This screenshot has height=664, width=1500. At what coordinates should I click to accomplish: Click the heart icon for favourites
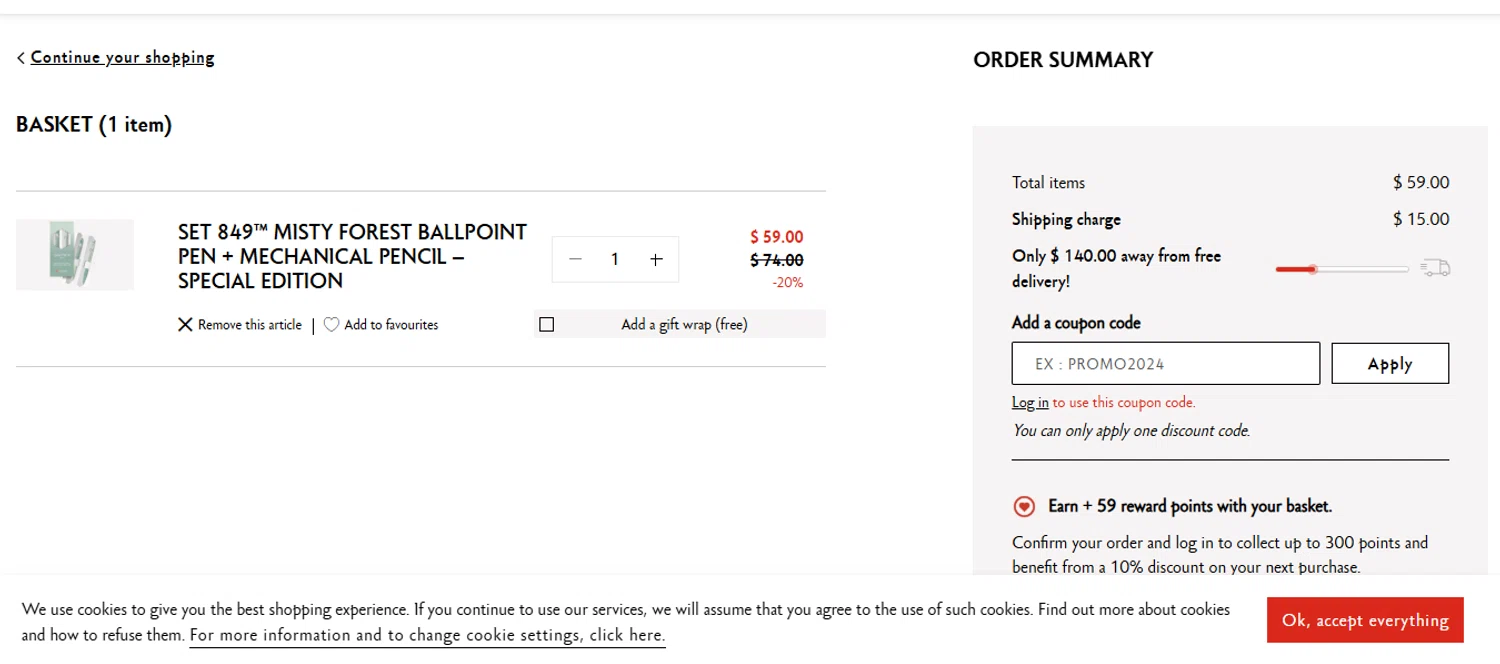click(331, 325)
